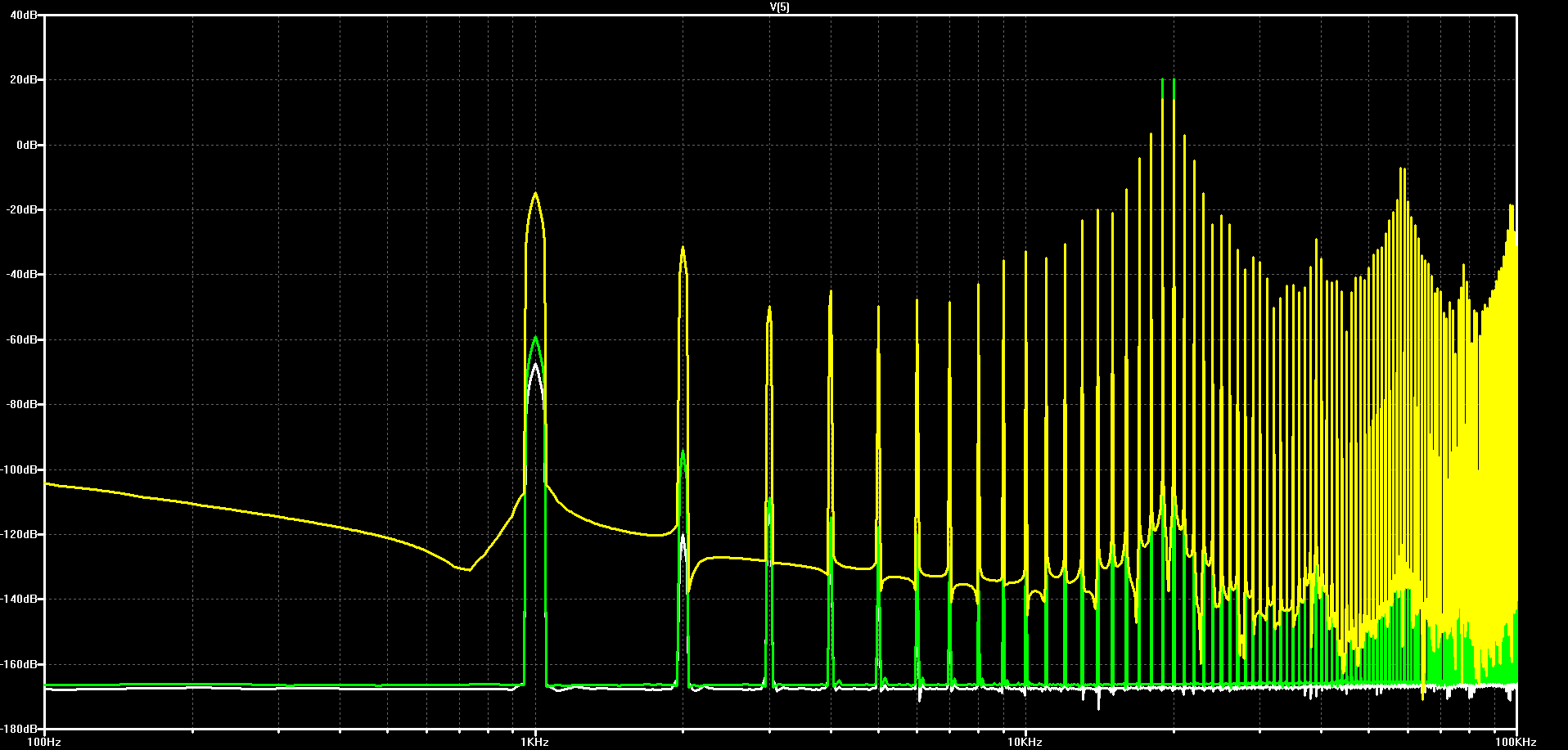Viewport: 1568px width, 750px height.
Task: Click the -20dB vertical axis label
Action: pos(21,210)
